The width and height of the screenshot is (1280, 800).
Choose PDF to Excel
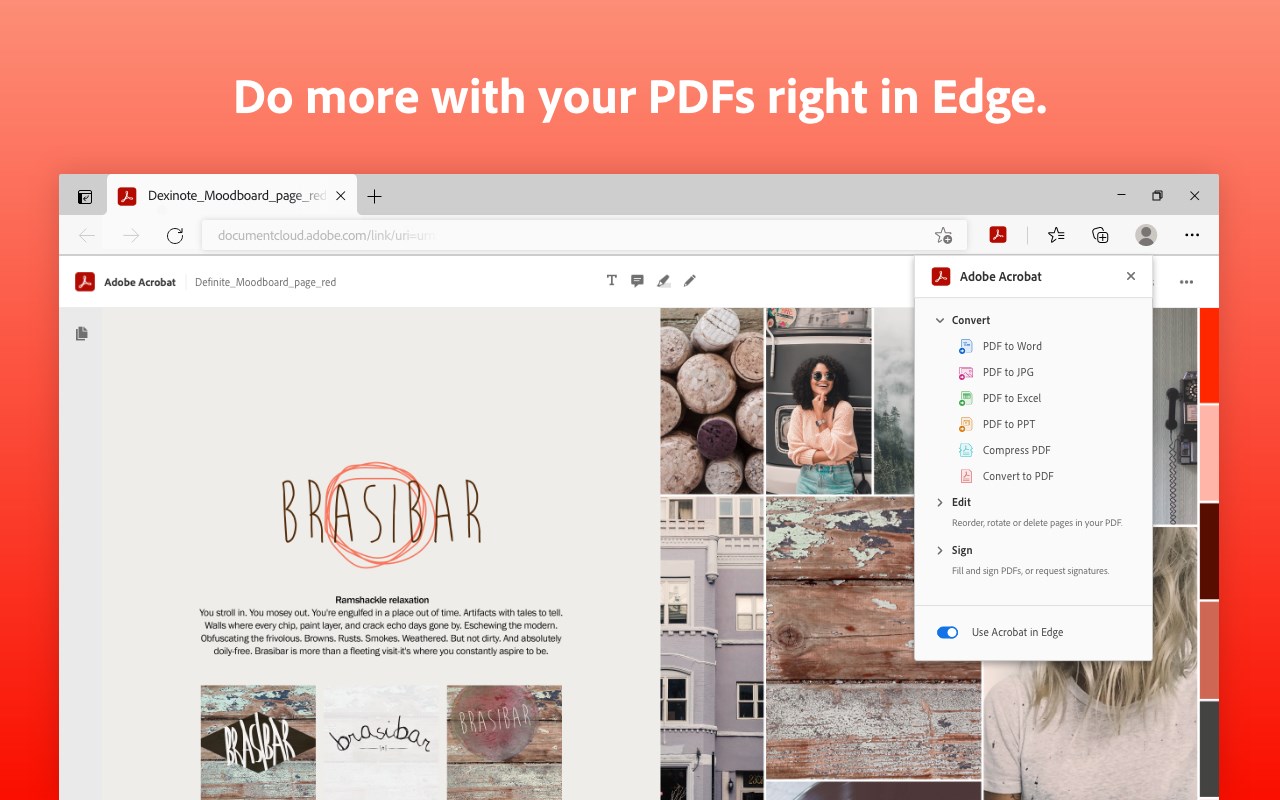1012,398
